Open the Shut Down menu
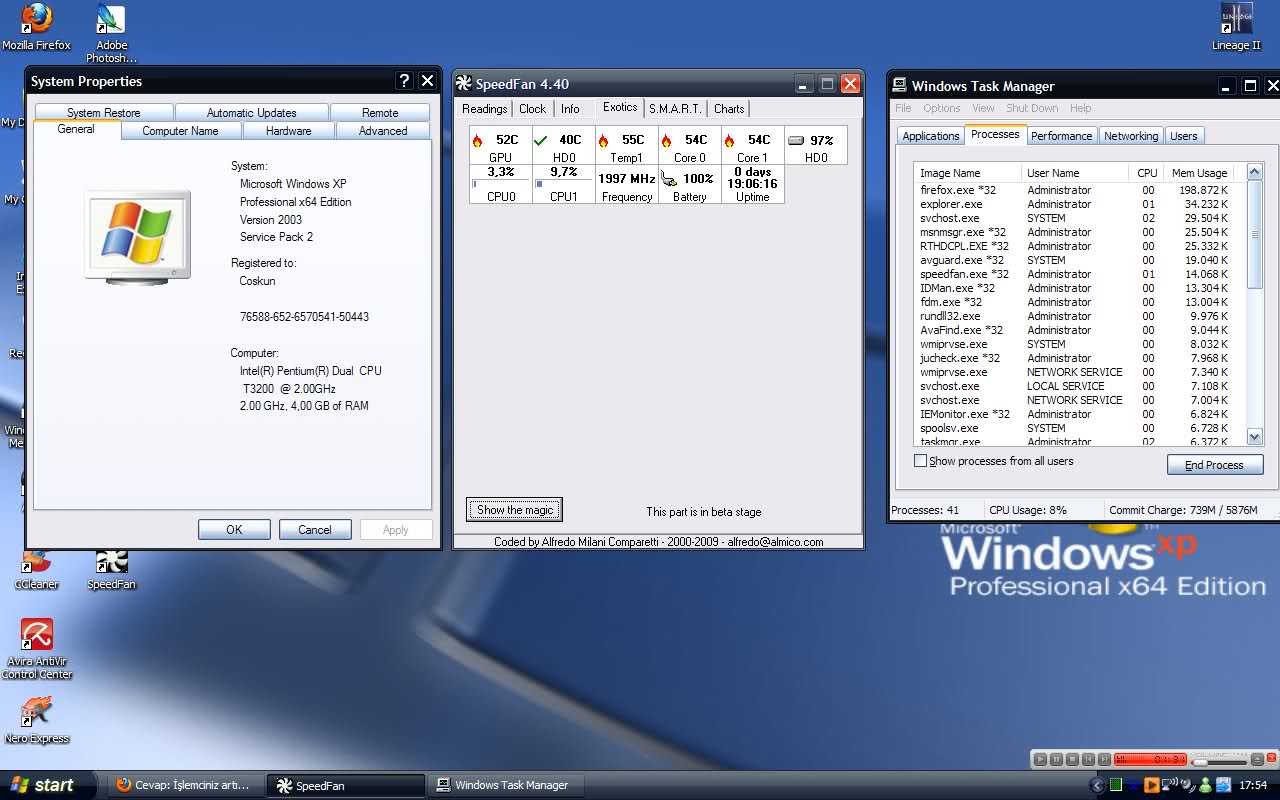The height and width of the screenshot is (800, 1280). coord(1032,108)
